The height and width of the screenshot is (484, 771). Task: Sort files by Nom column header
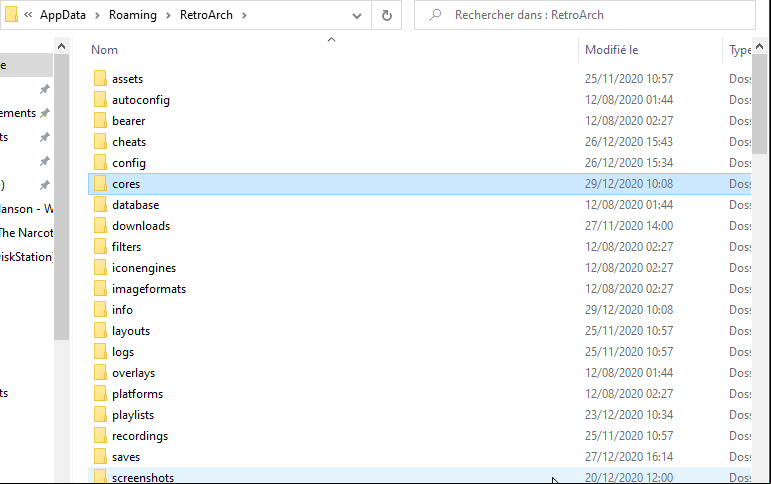[104, 50]
